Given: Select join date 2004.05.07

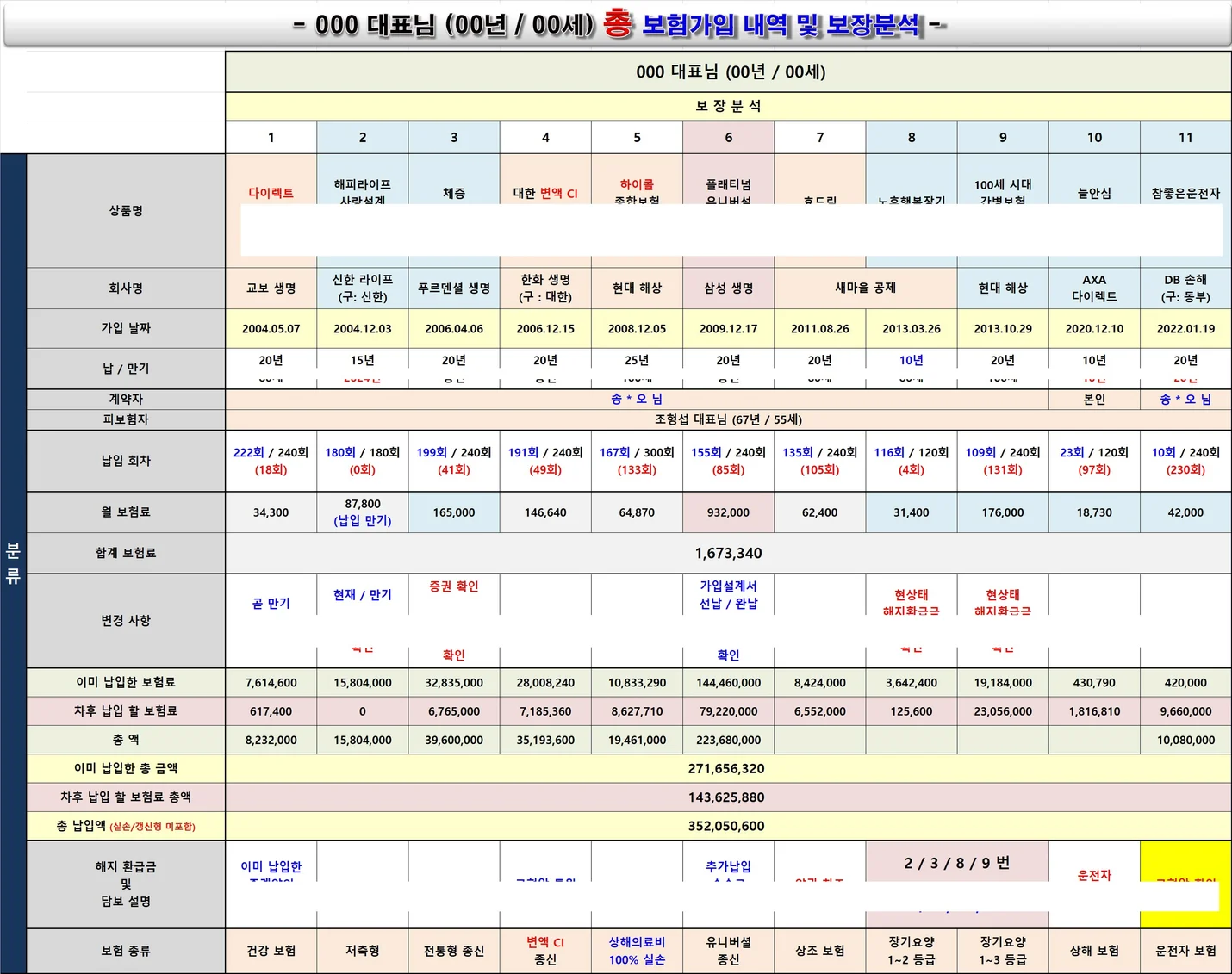Looking at the screenshot, I should (271, 328).
